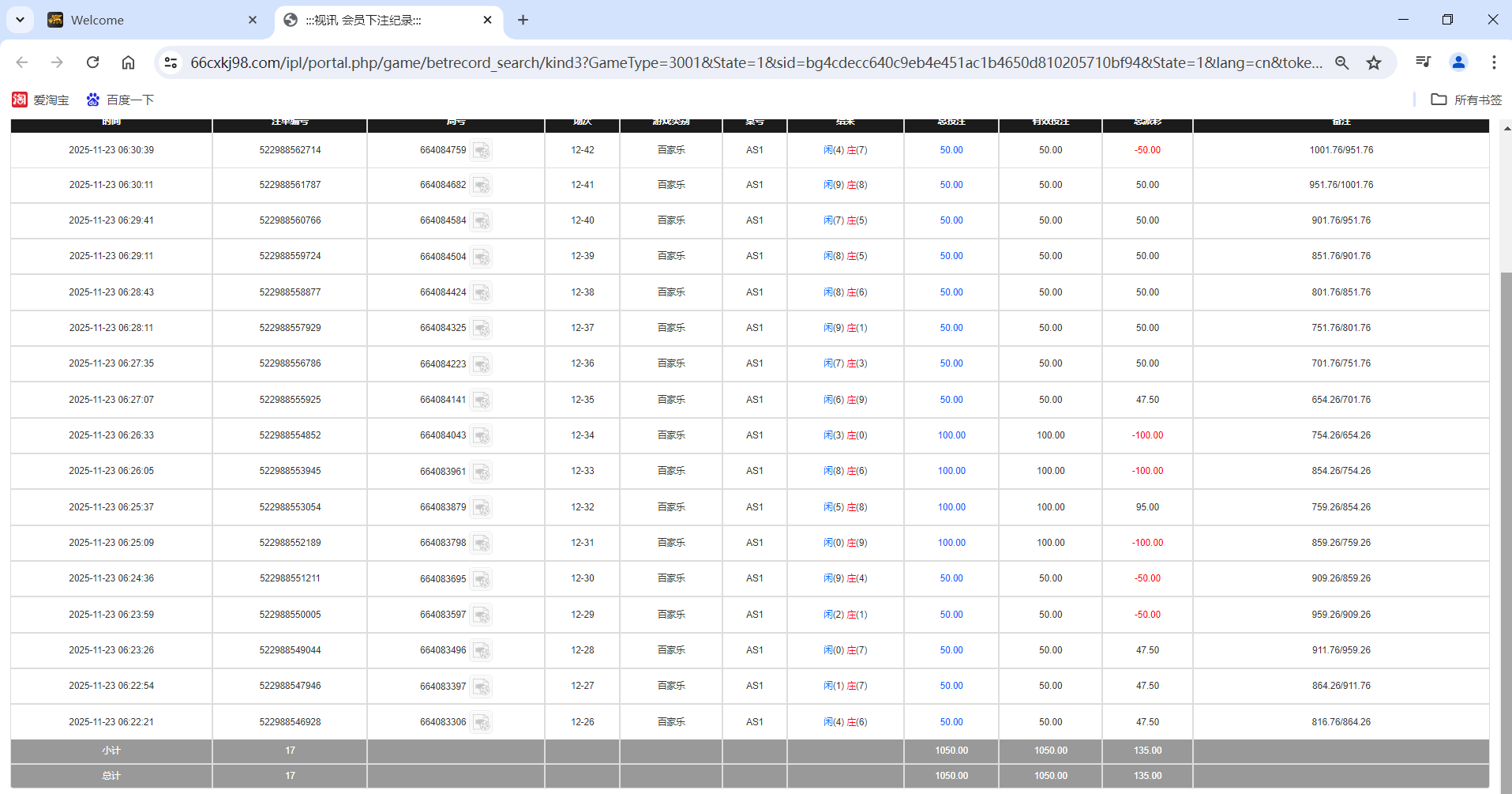
Task: Click replay icon beside round 664083306
Action: point(481,722)
